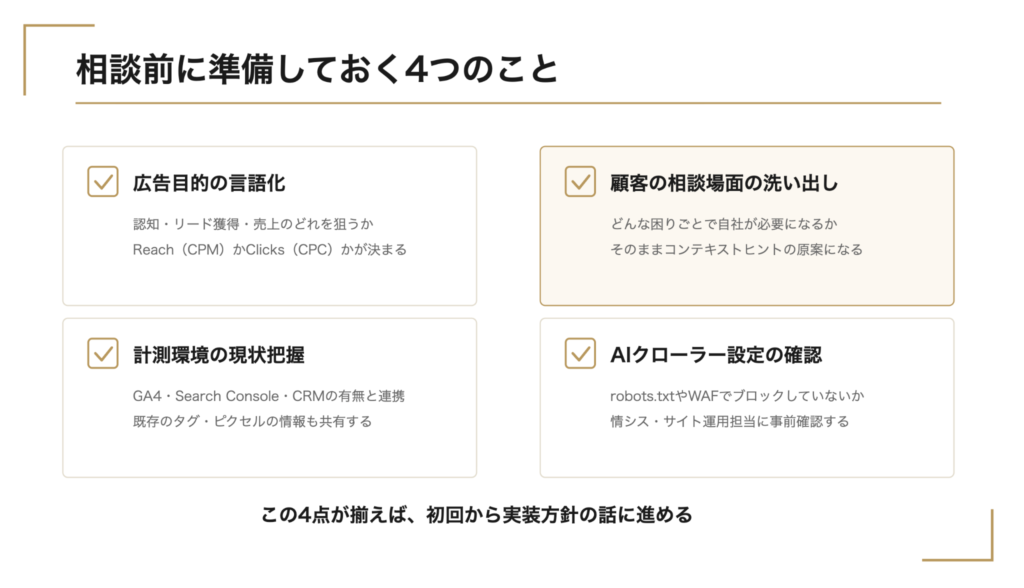Click the 情シス・サイト運用担当に事前確認 line
Image resolution: width=1024 pixels, height=588 pixels.
point(729,421)
